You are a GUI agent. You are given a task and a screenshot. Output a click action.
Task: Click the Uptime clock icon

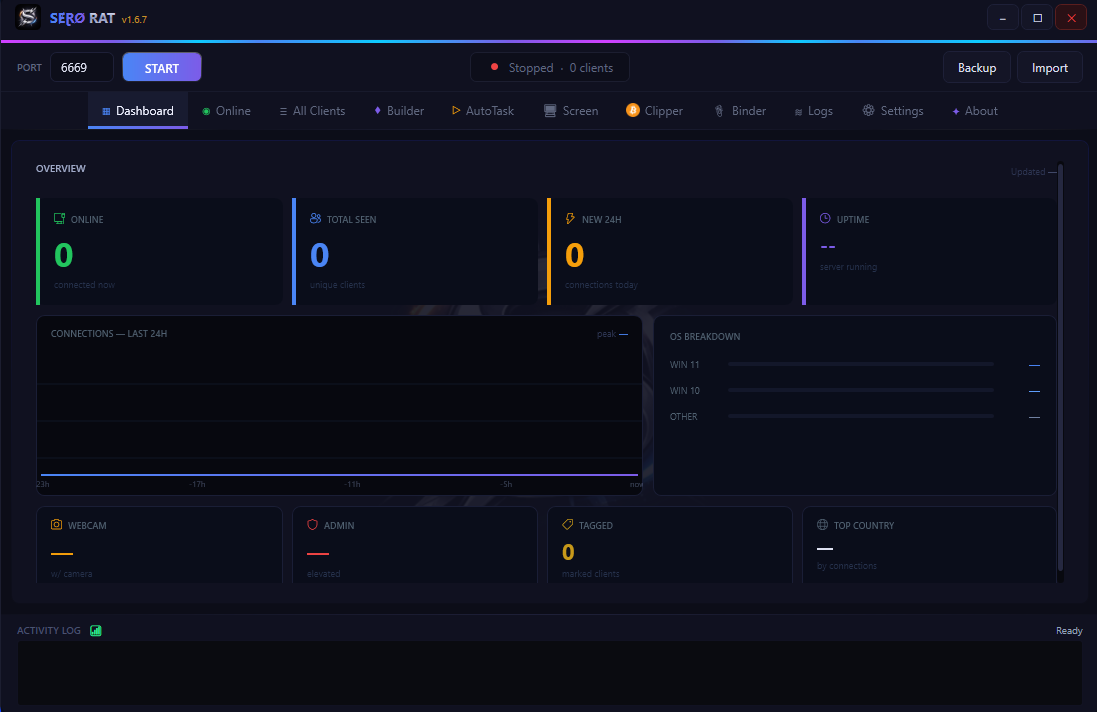[x=826, y=219]
